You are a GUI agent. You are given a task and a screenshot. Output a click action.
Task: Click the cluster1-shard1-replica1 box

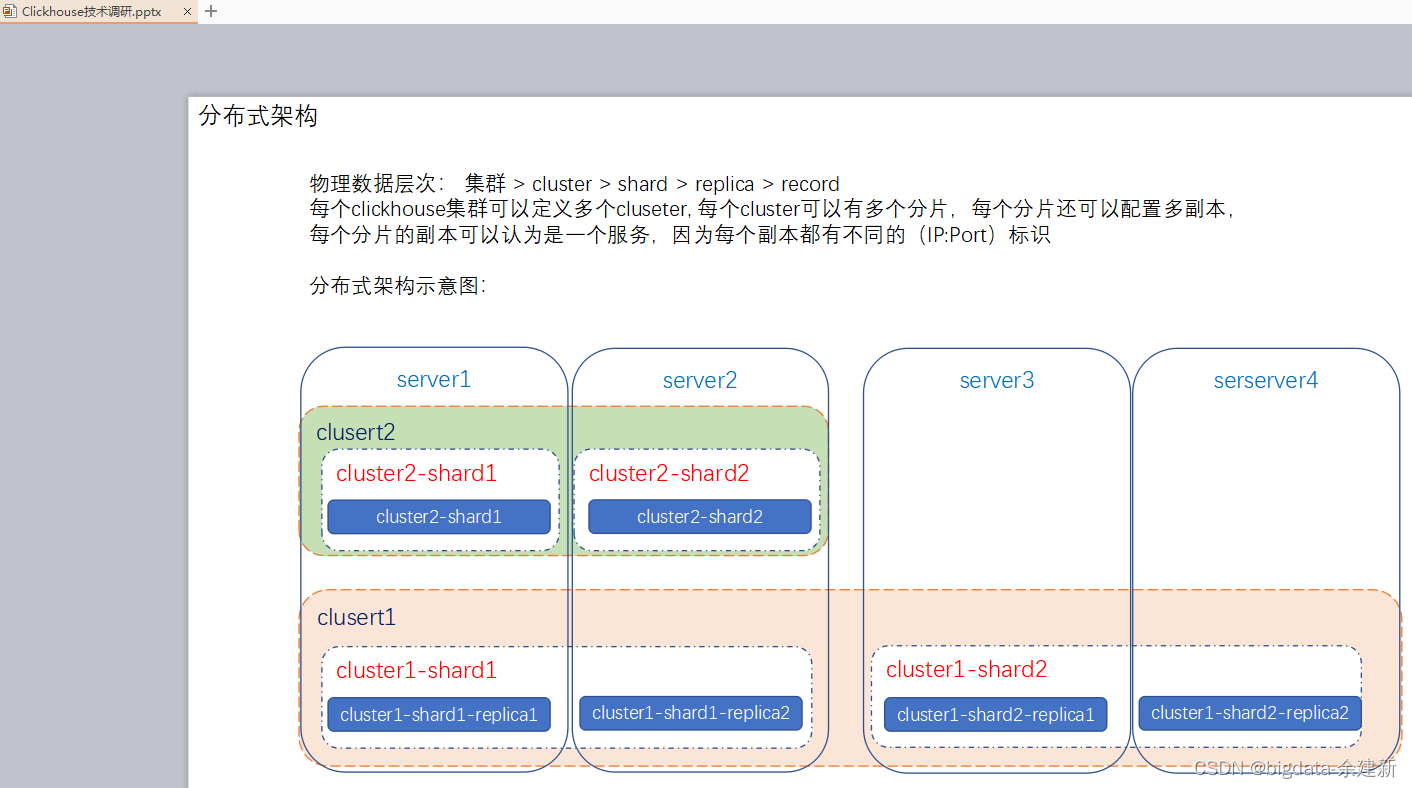439,714
